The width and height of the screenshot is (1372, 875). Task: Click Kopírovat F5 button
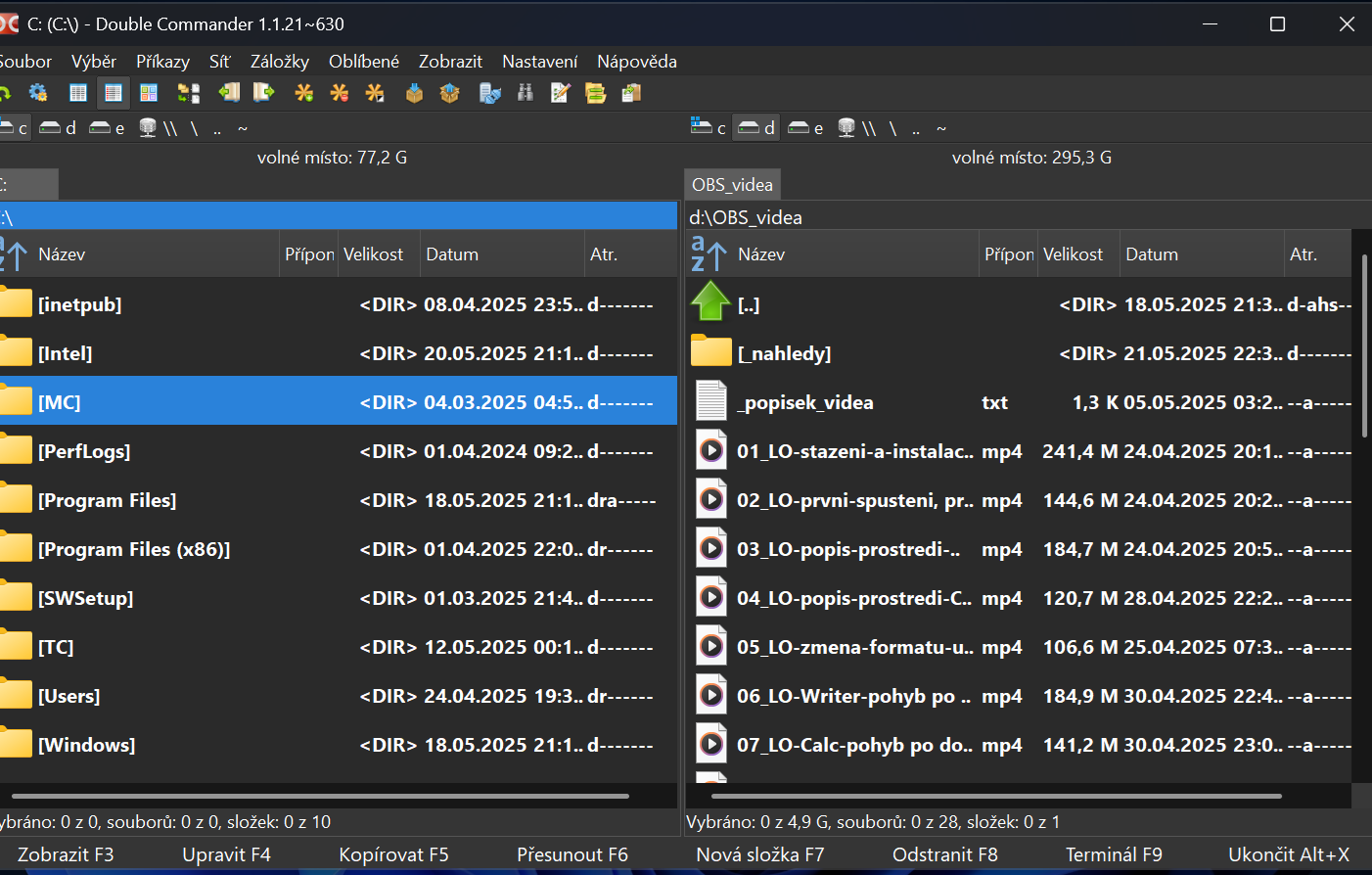tap(393, 854)
